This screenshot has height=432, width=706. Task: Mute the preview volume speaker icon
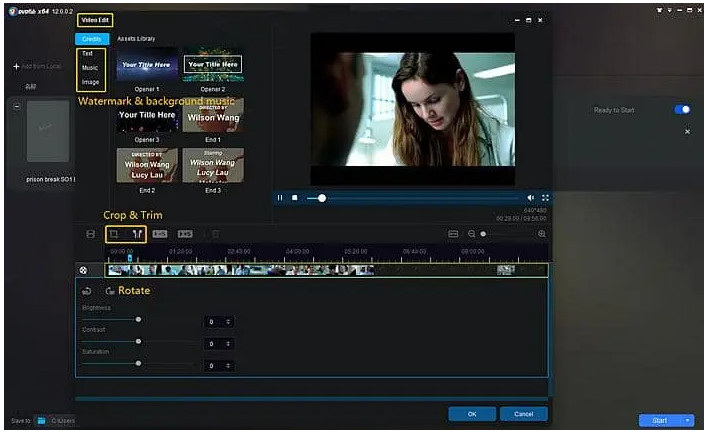[x=530, y=198]
